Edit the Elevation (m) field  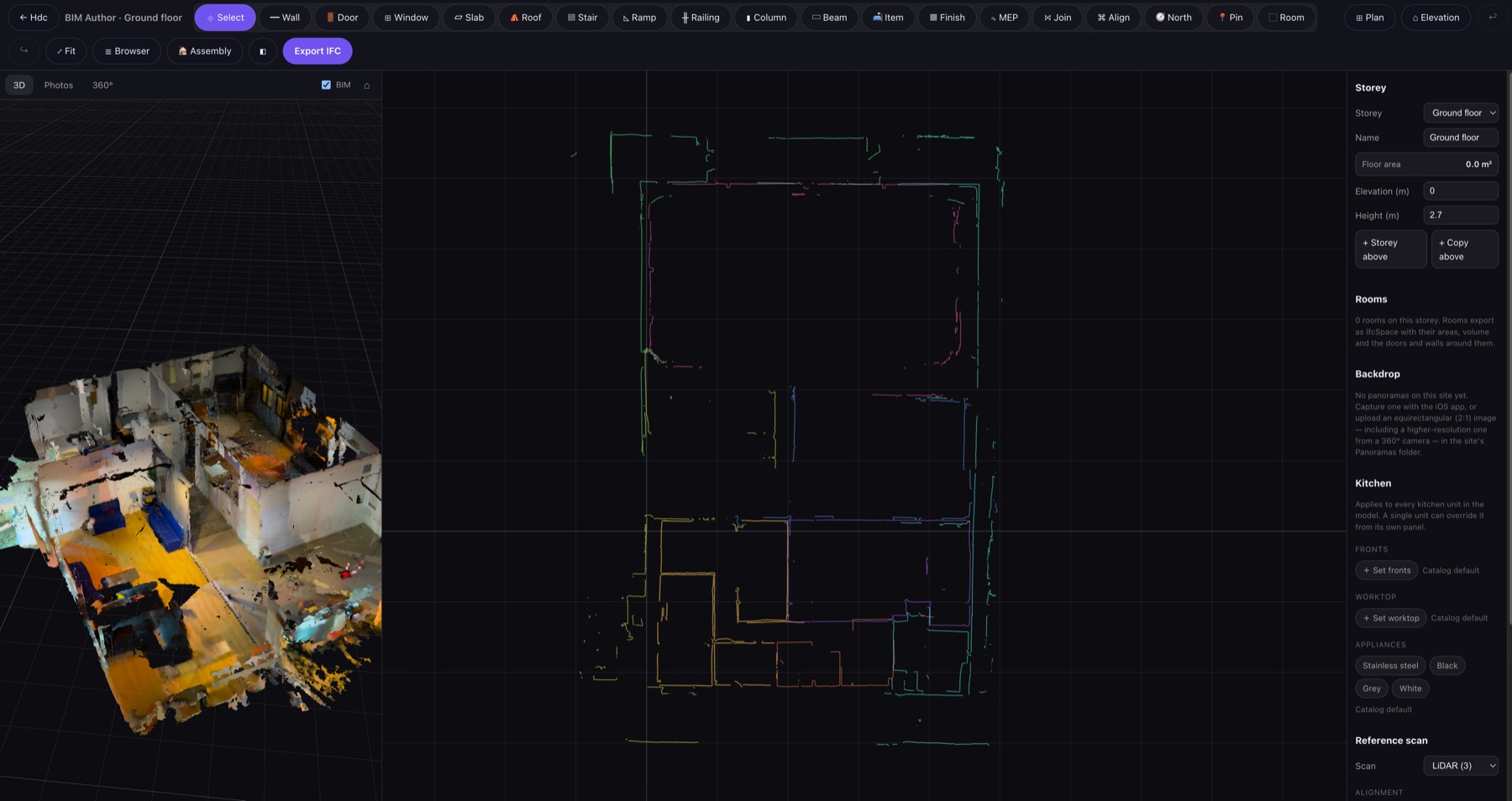click(1461, 191)
